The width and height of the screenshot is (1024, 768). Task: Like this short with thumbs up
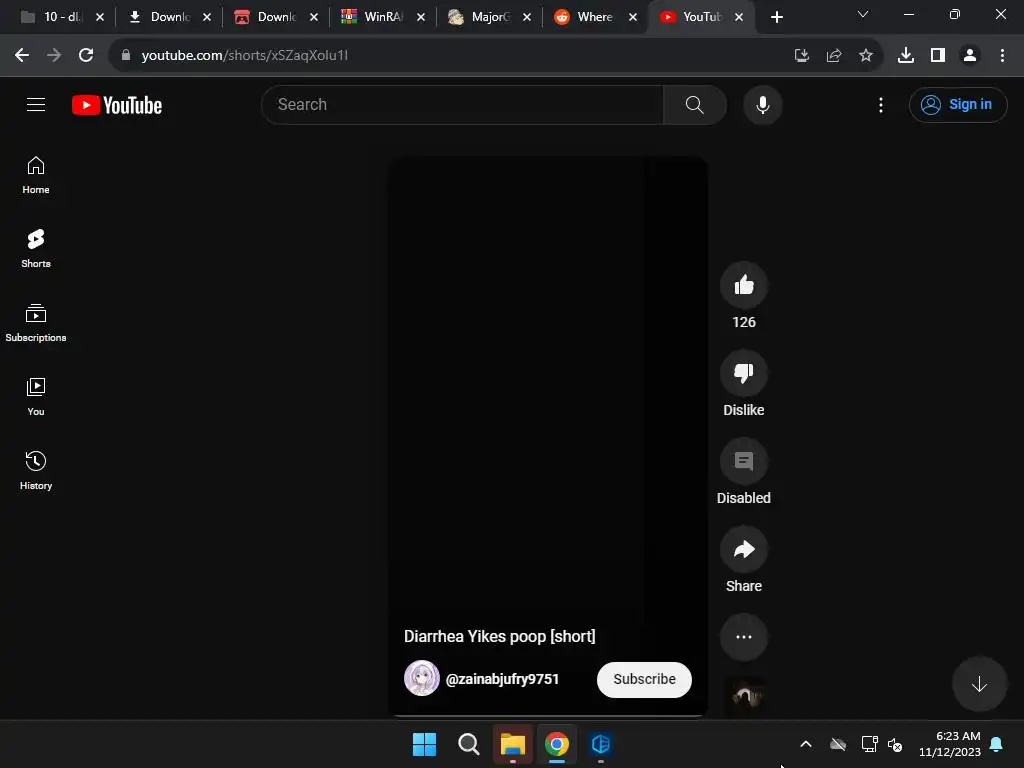pos(744,285)
